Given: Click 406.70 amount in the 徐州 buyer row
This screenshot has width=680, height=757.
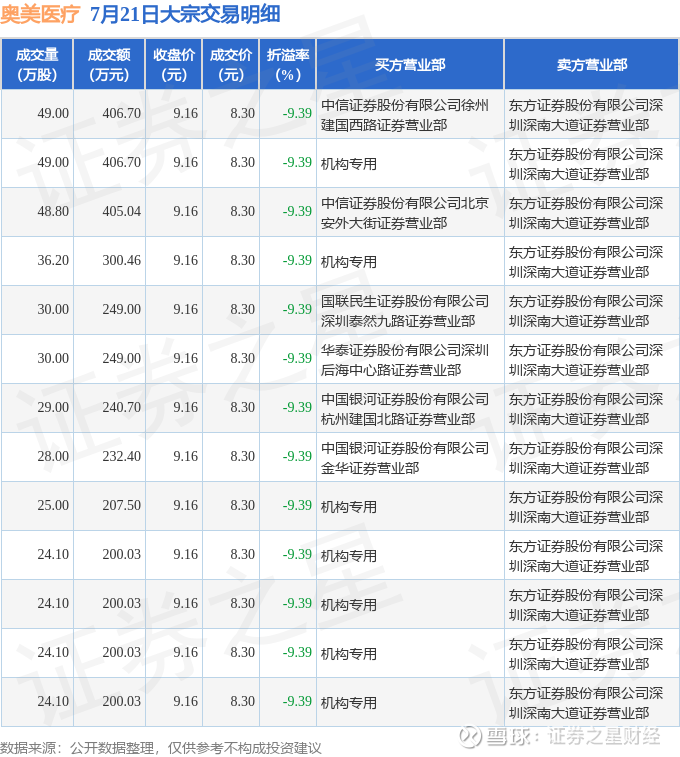Looking at the screenshot, I should [x=122, y=113].
